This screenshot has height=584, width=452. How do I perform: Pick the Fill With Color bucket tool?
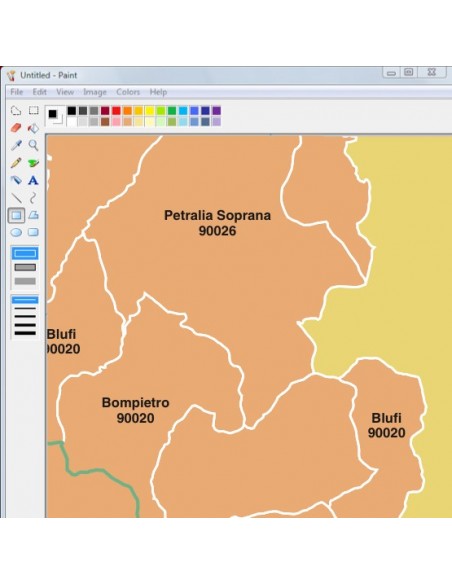(34, 128)
